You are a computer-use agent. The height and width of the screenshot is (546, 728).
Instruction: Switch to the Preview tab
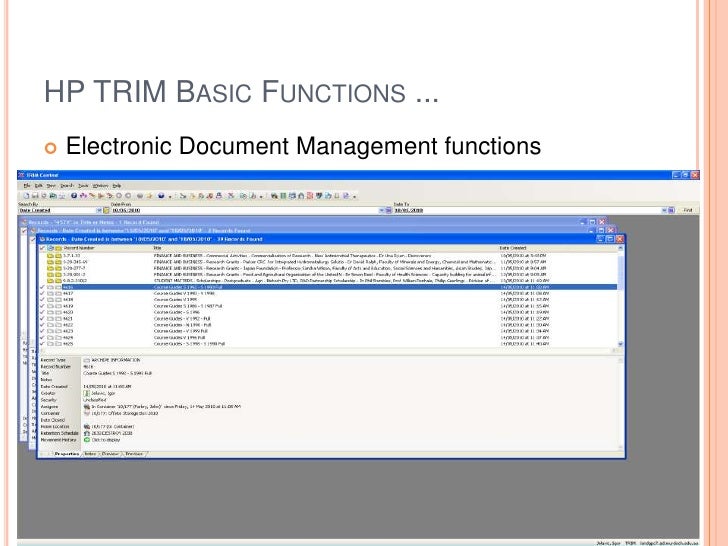pos(110,454)
